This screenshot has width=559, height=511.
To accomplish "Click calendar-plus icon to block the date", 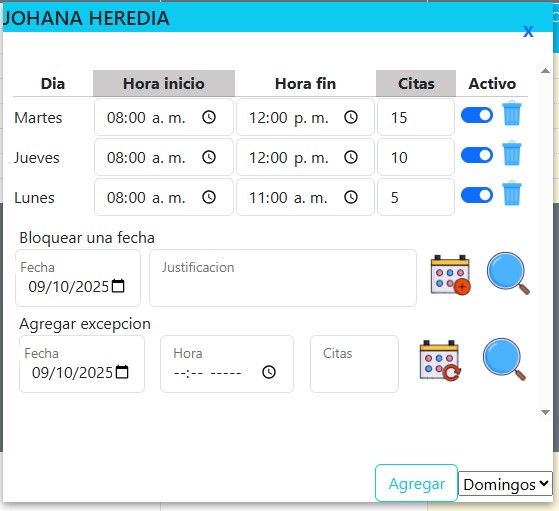I will click(x=451, y=275).
